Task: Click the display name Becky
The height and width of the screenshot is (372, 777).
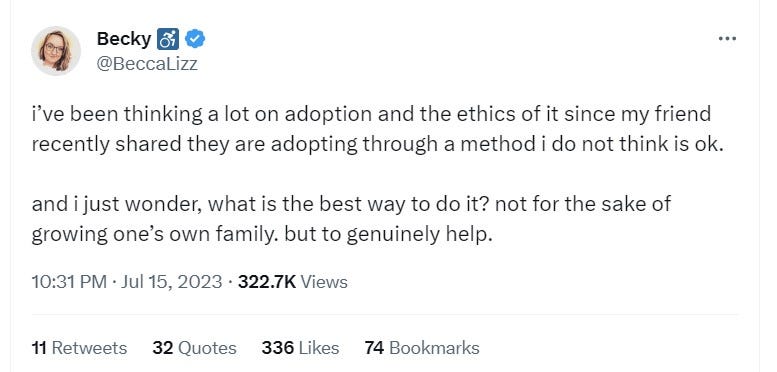Action: (x=124, y=39)
